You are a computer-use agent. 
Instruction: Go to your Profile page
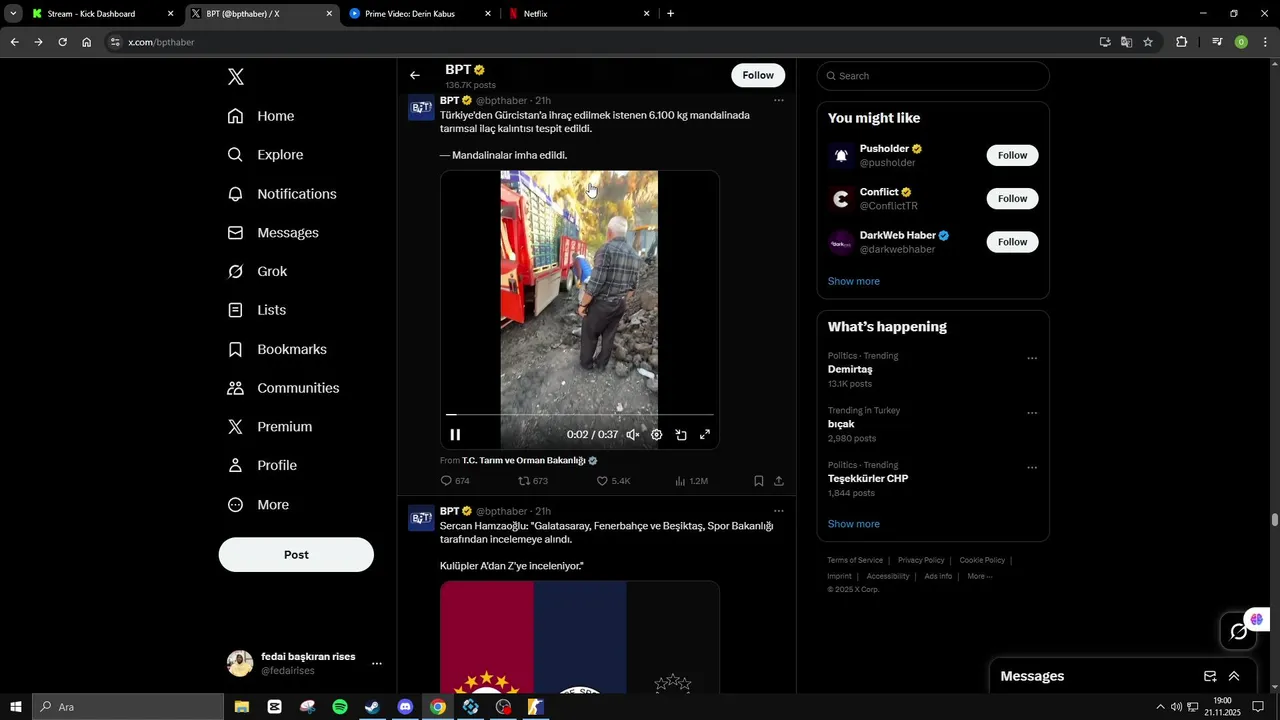pyautogui.click(x=262, y=466)
